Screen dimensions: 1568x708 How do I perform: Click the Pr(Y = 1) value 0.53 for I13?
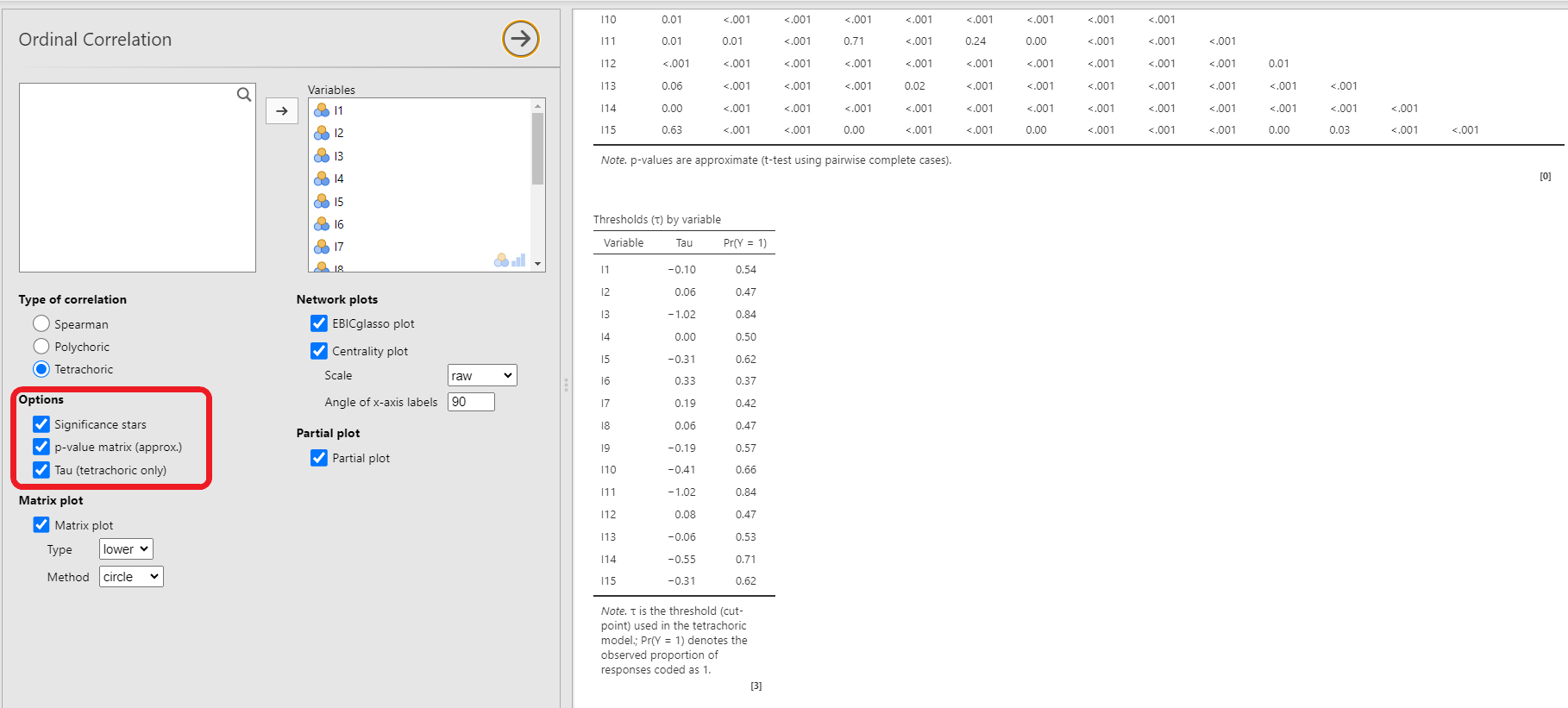[x=746, y=537]
